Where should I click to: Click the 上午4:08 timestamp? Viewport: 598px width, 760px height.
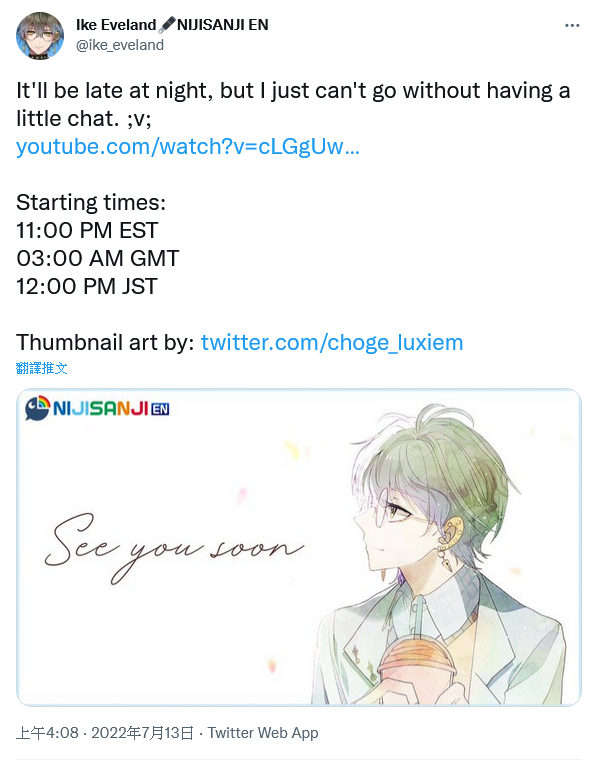coord(47,732)
